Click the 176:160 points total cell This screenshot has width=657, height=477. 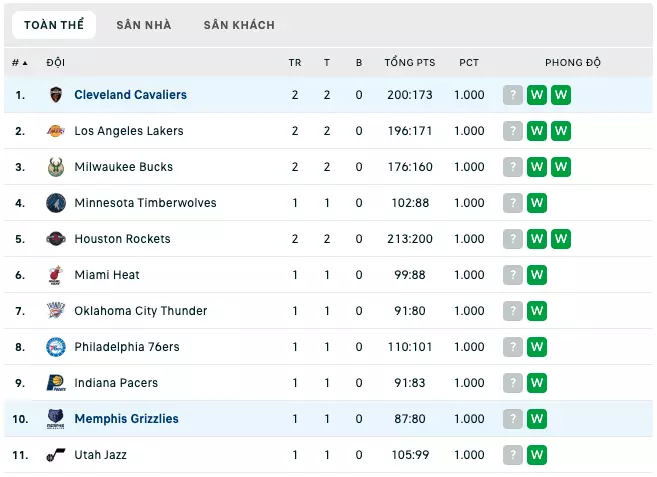pyautogui.click(x=410, y=167)
